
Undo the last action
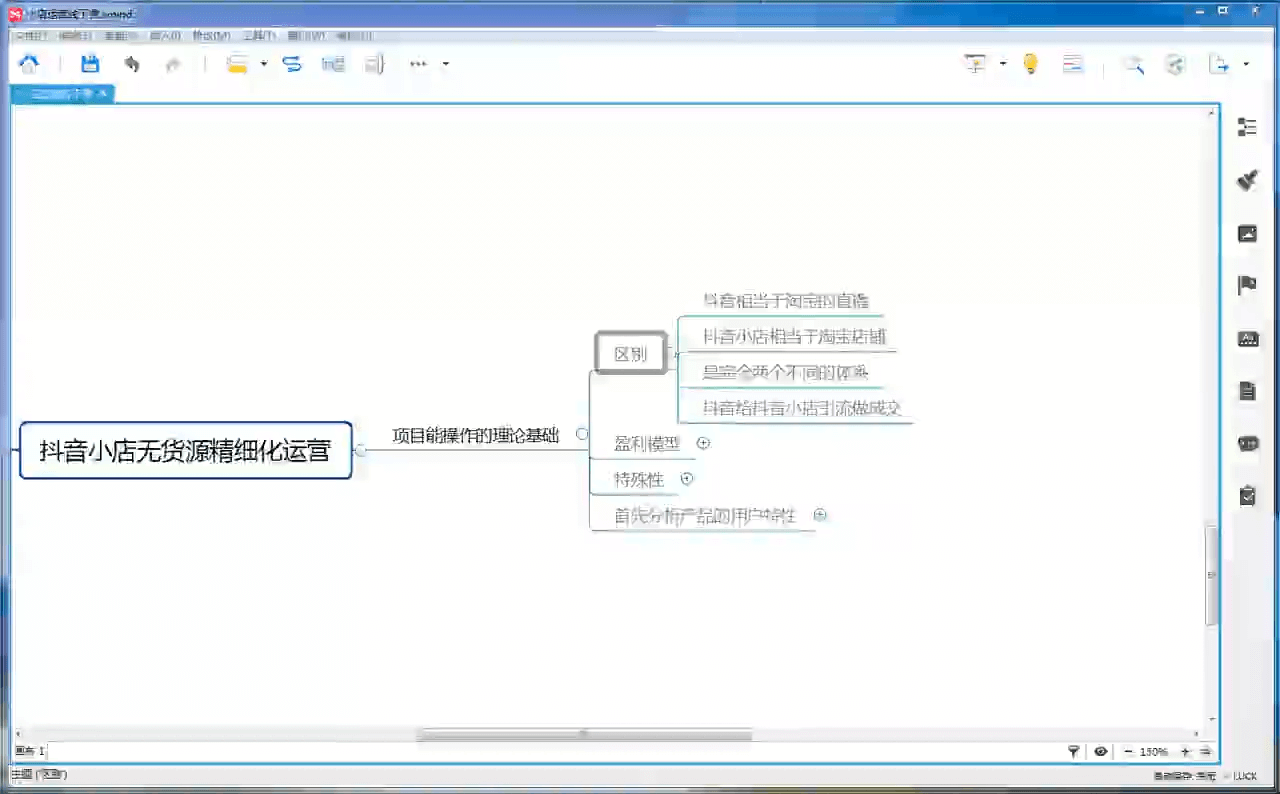(x=132, y=64)
